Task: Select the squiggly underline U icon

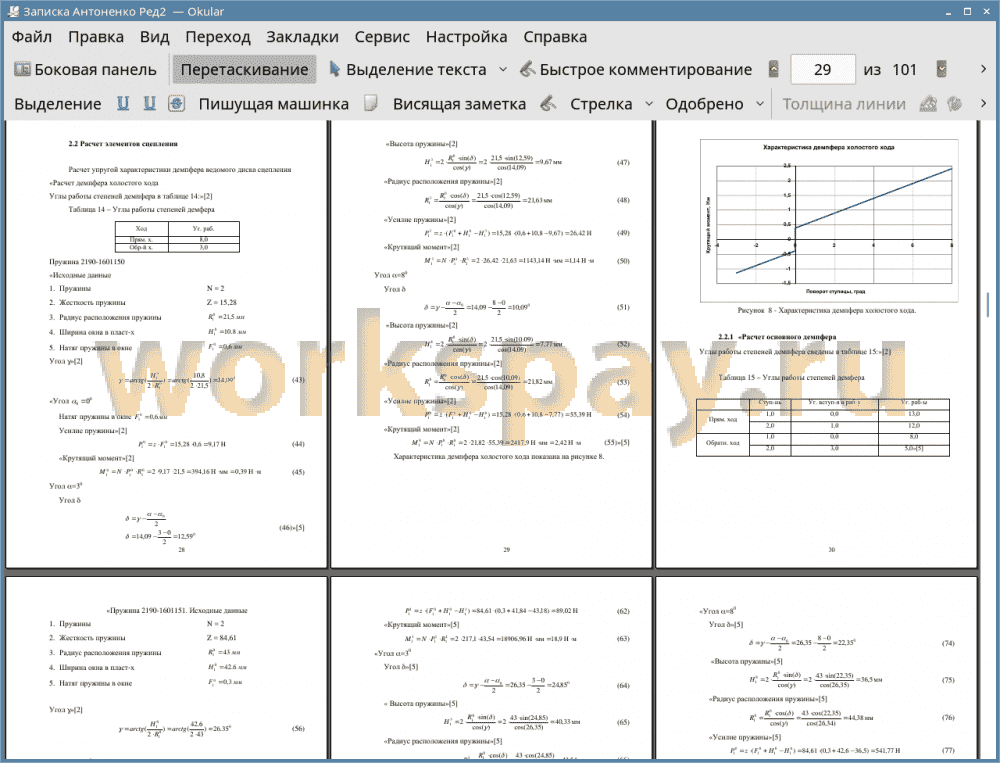Action: click(150, 103)
